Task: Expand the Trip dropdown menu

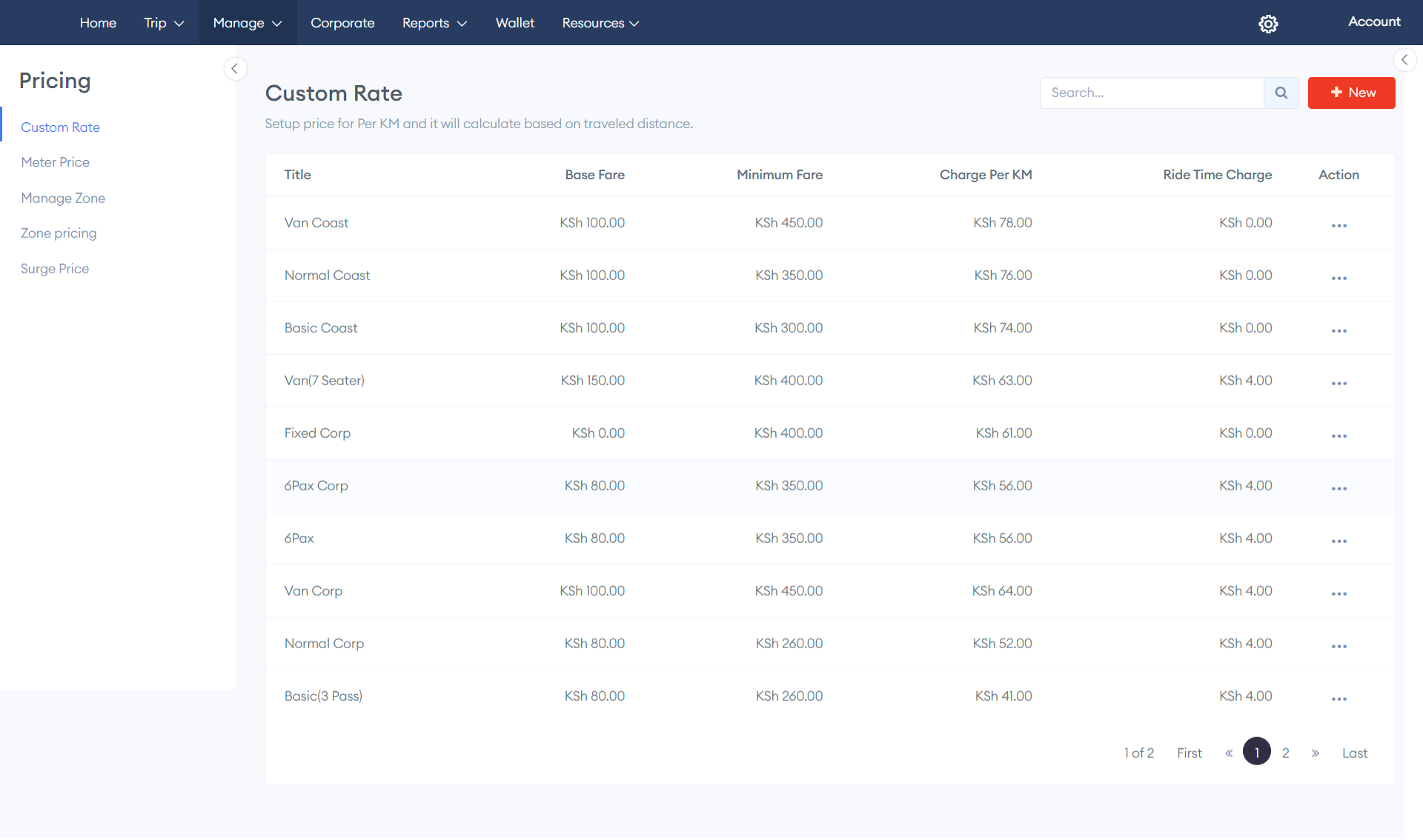Action: pyautogui.click(x=163, y=23)
